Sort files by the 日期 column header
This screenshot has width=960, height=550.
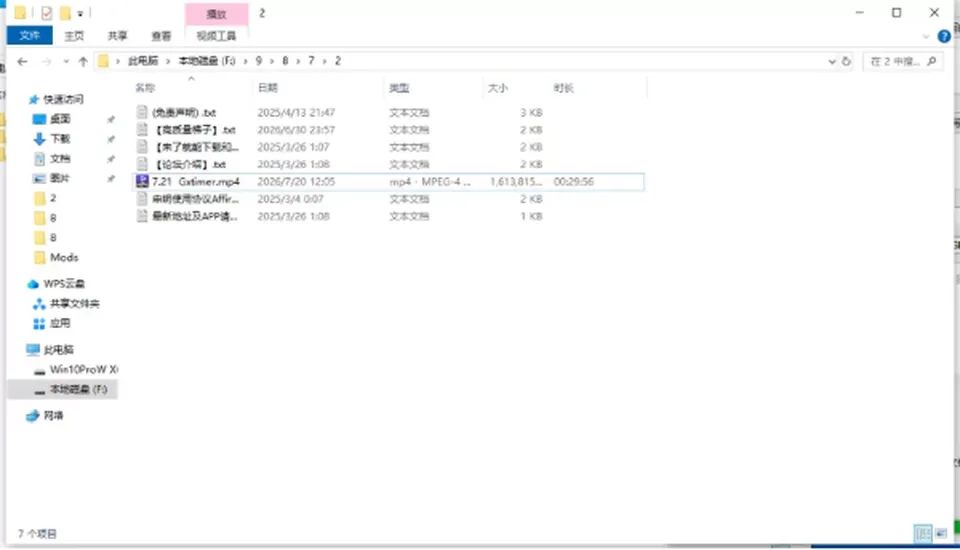click(x=268, y=88)
